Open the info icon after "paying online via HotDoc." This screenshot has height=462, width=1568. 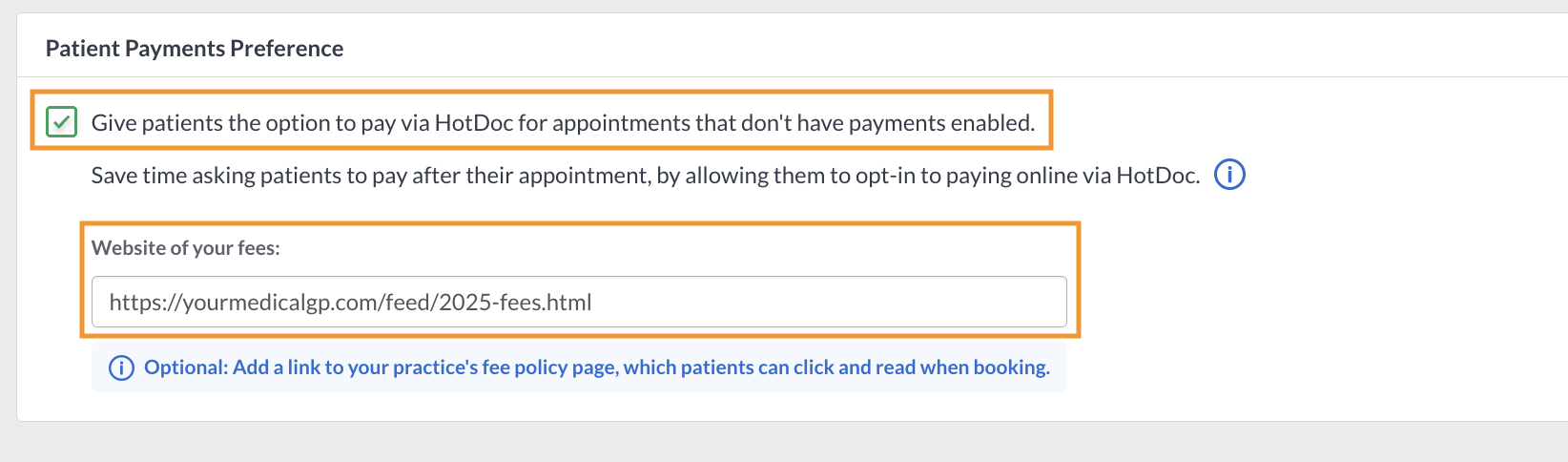point(1229,175)
